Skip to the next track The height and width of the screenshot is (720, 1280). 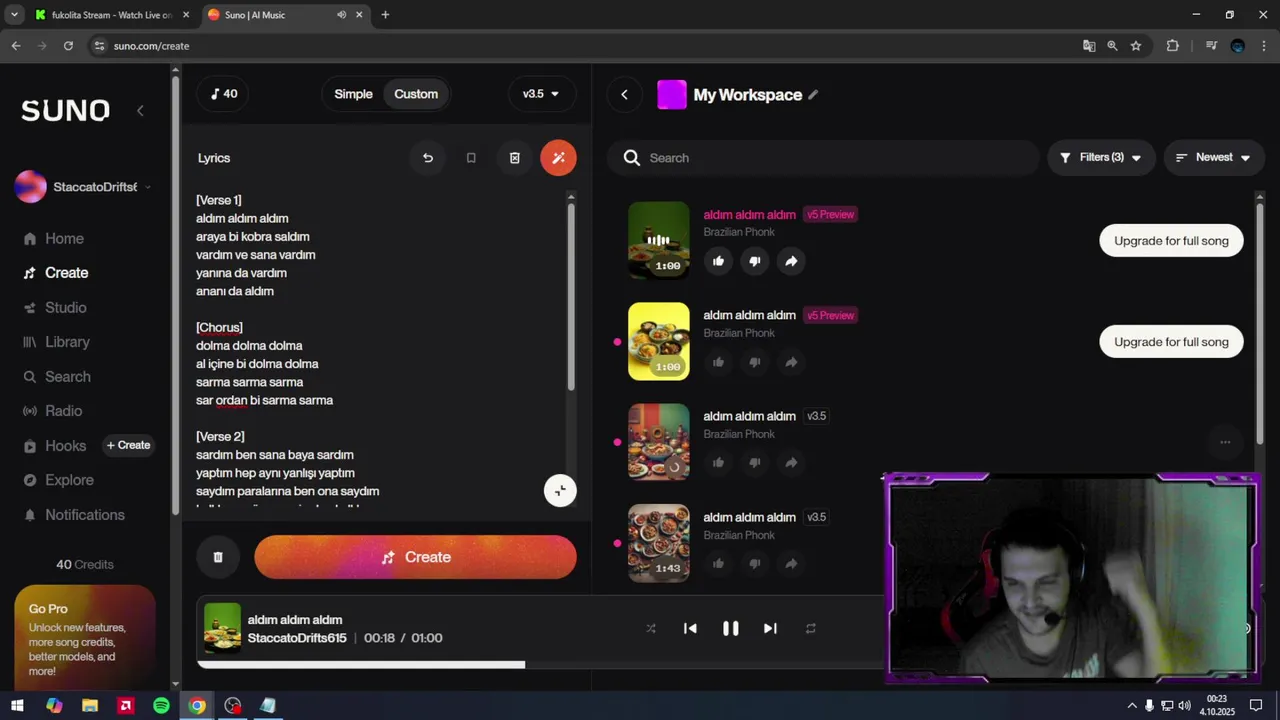pyautogui.click(x=770, y=628)
